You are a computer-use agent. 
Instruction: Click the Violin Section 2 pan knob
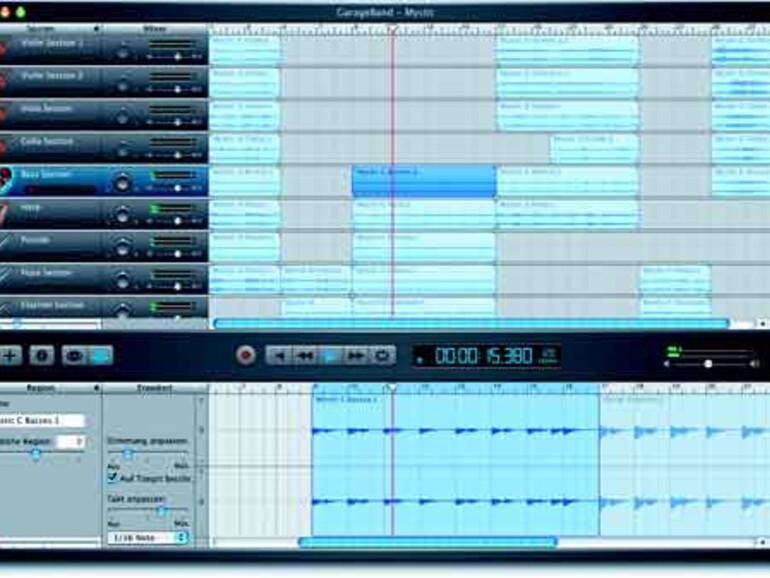(122, 84)
